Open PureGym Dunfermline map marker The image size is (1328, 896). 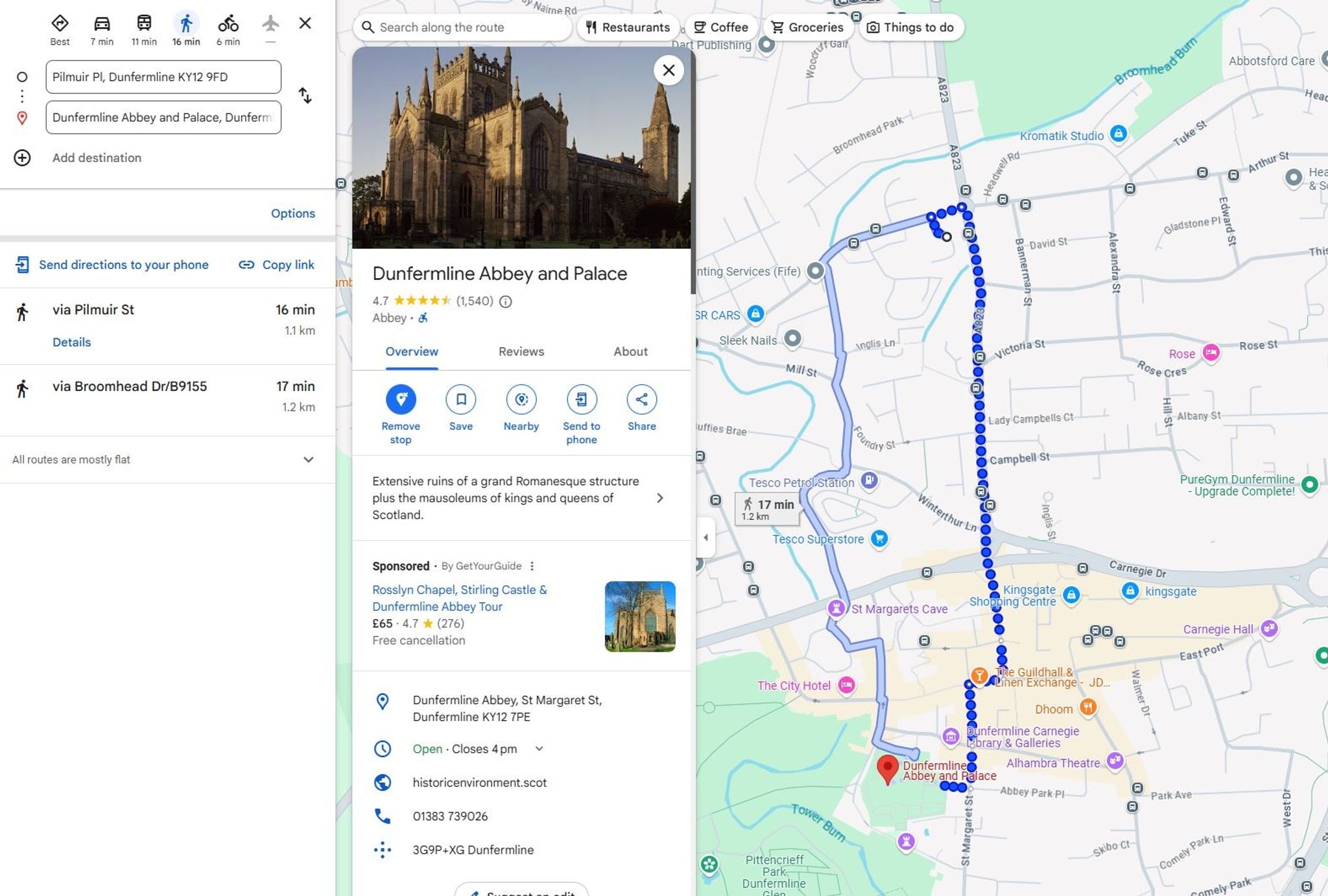[x=1310, y=484]
